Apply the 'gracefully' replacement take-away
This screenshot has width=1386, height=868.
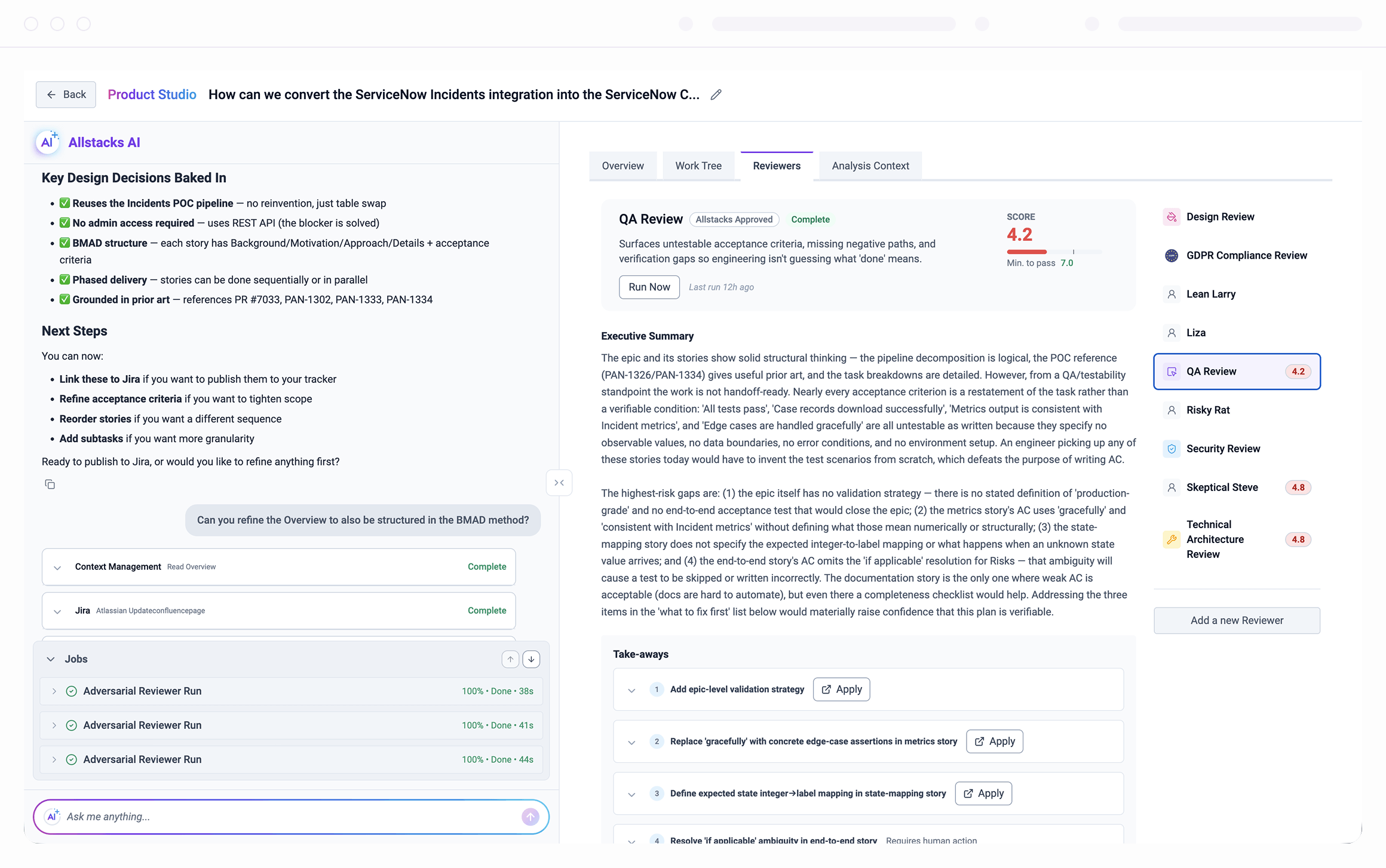coord(995,741)
